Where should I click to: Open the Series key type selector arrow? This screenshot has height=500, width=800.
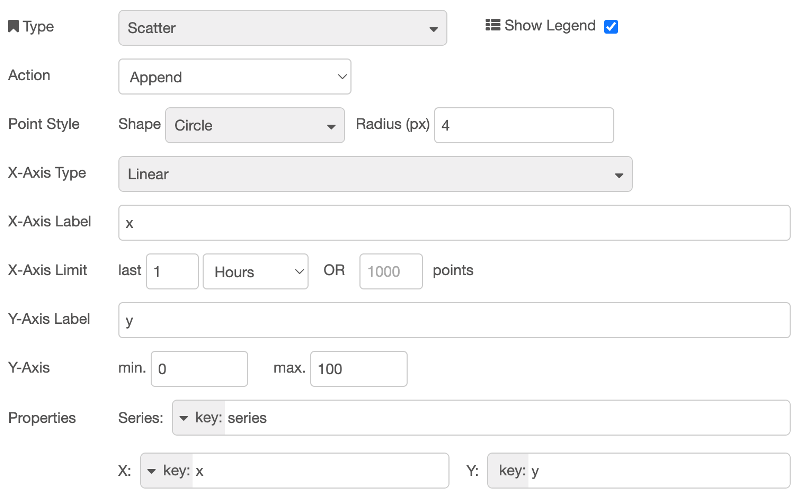[183, 418]
